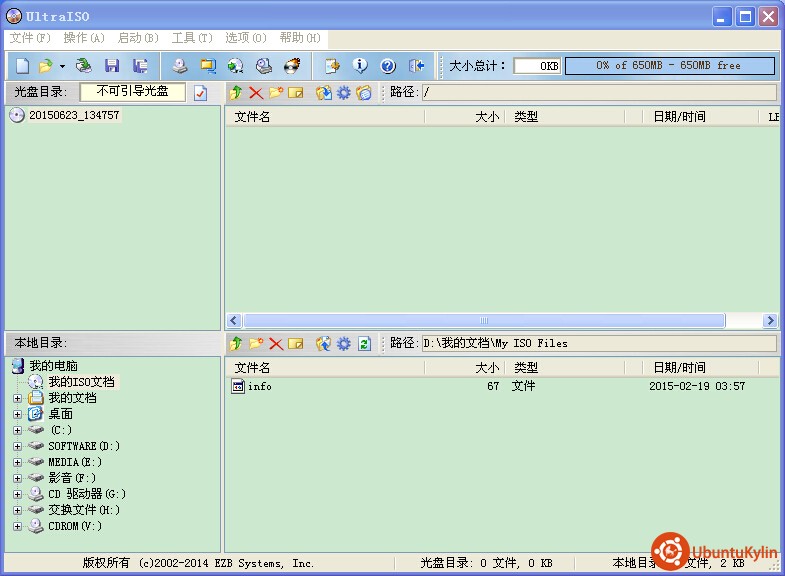Open an image file with Open icon
The image size is (785, 576).
coord(46,66)
